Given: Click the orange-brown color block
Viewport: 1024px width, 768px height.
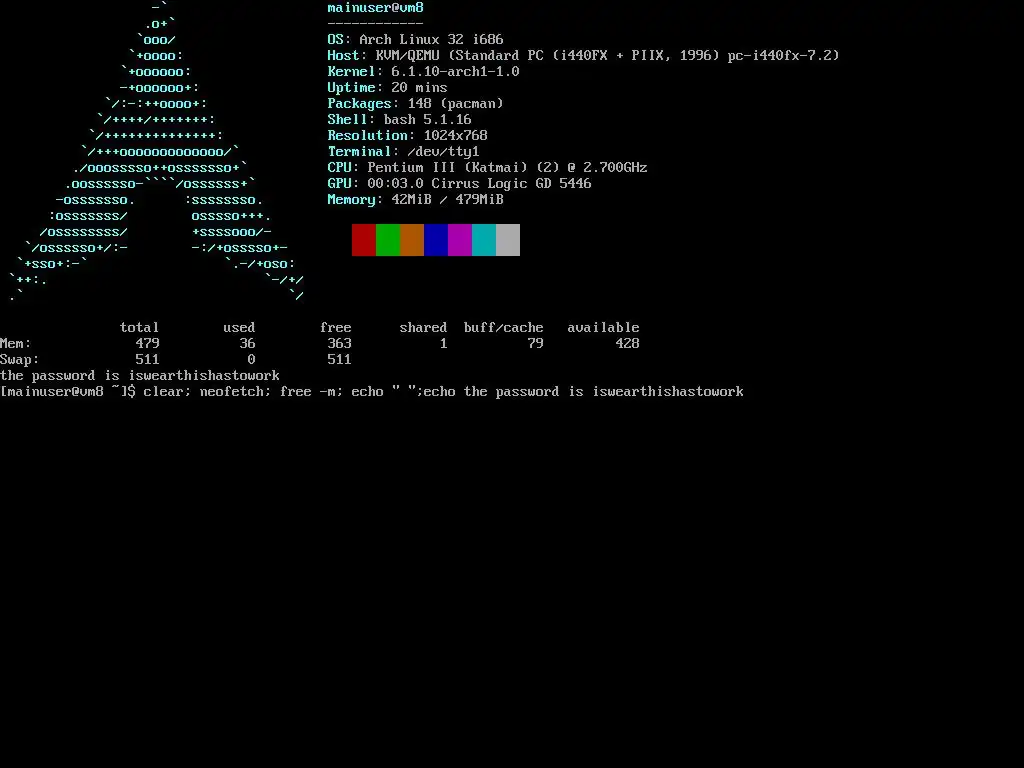Looking at the screenshot, I should coord(412,240).
